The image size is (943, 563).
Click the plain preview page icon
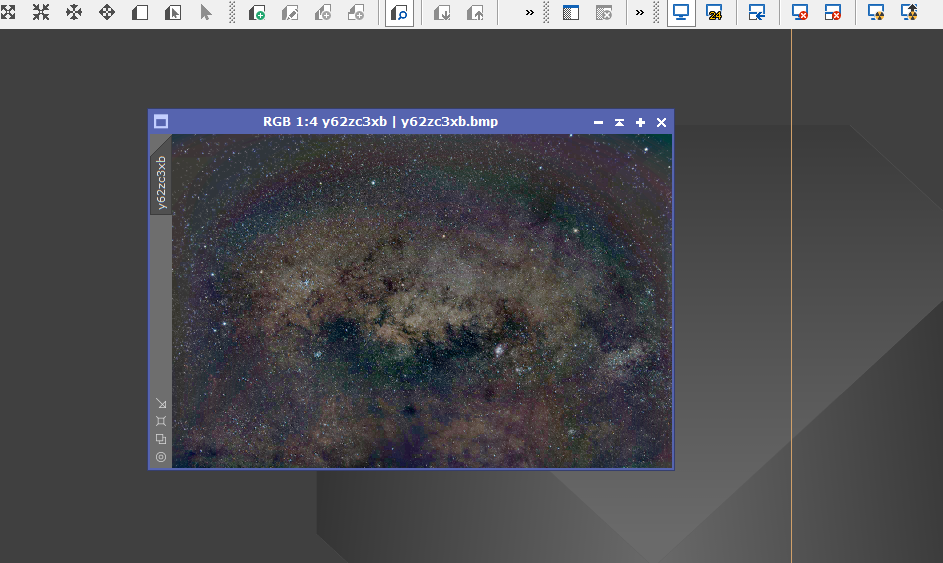pyautogui.click(x=140, y=12)
